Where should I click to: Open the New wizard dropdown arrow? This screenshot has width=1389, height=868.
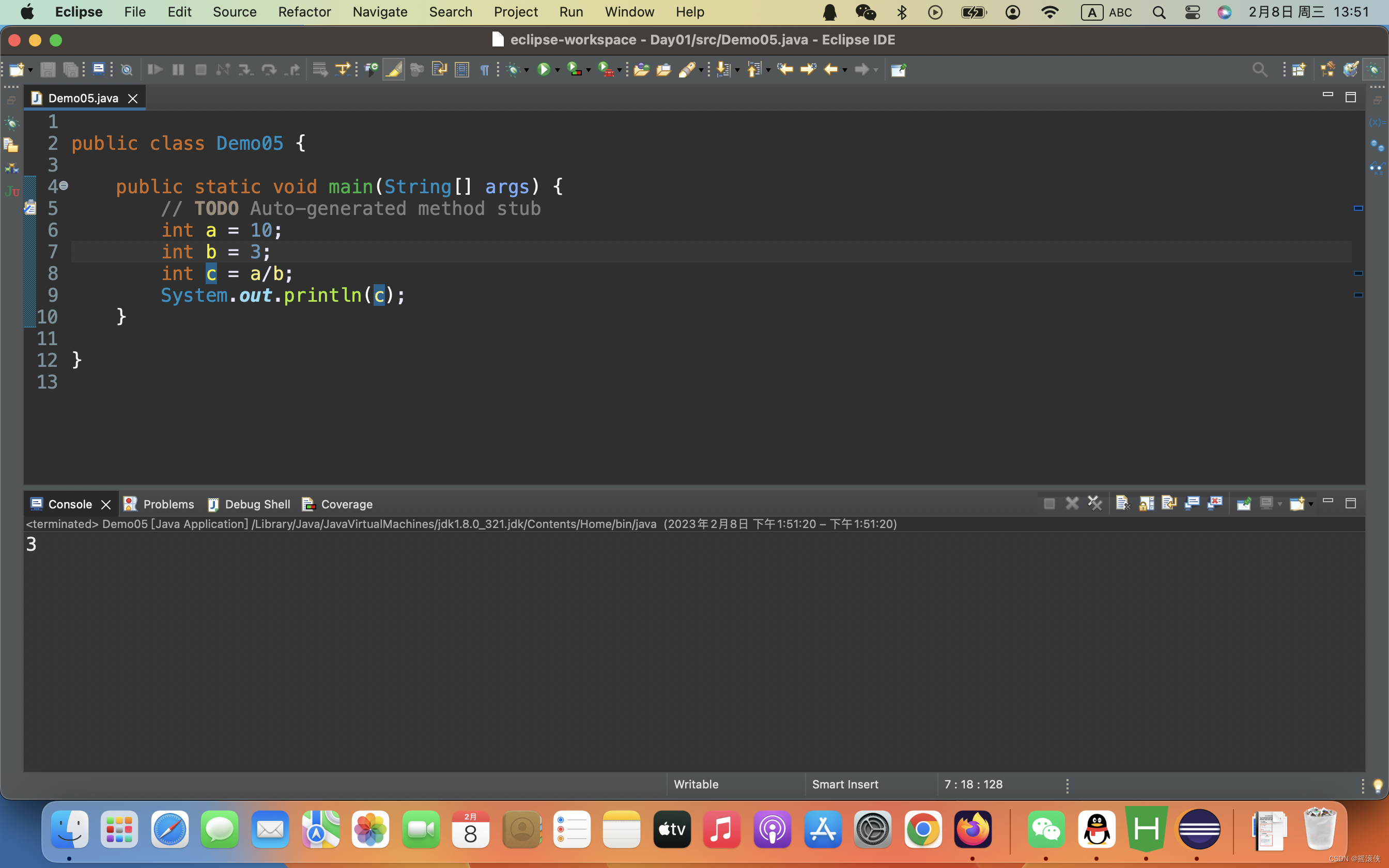pyautogui.click(x=30, y=70)
